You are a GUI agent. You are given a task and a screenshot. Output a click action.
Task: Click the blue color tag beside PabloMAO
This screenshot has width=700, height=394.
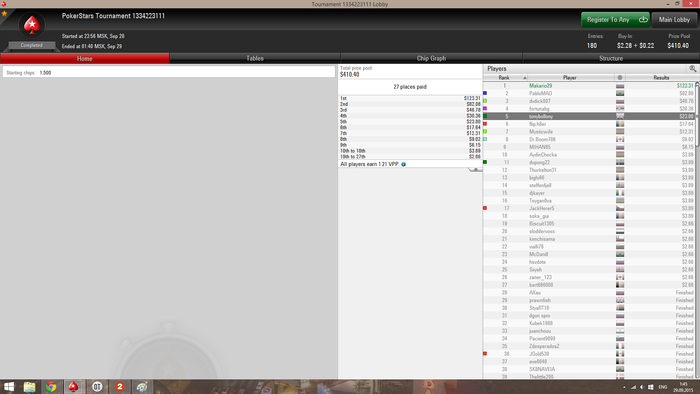(x=485, y=93)
